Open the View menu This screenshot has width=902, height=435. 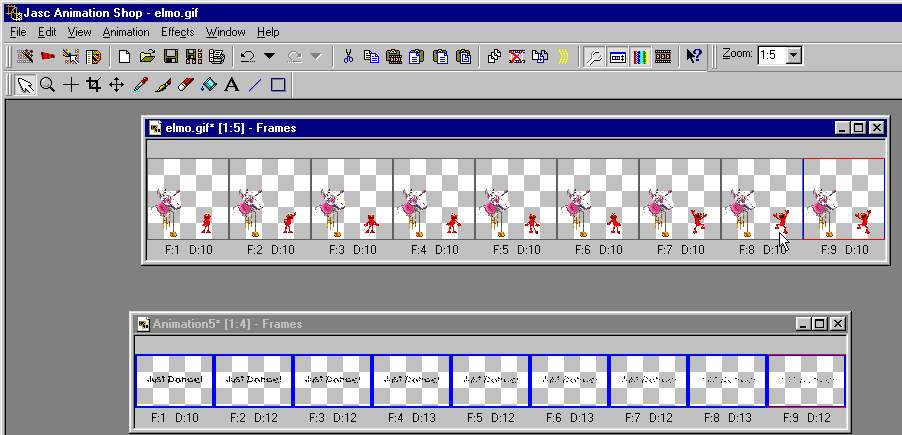[79, 32]
